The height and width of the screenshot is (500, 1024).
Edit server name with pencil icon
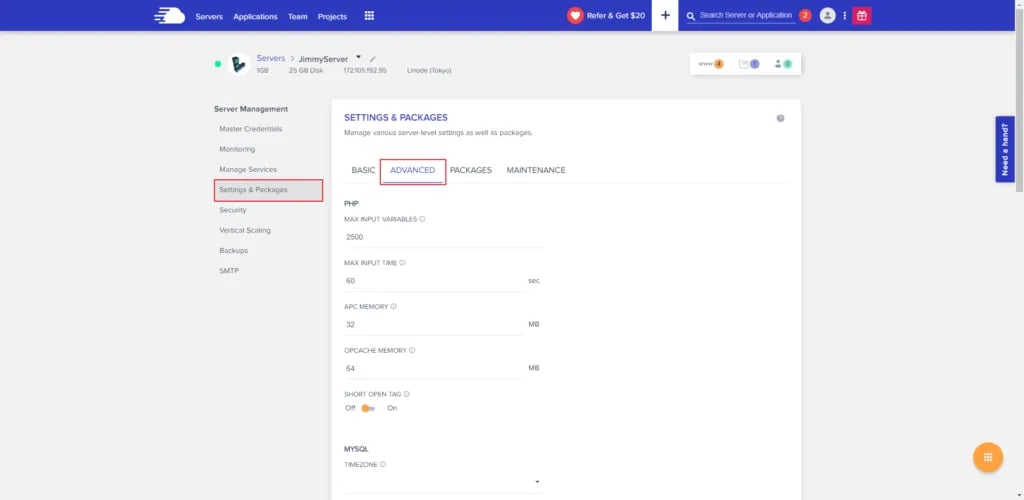373,59
